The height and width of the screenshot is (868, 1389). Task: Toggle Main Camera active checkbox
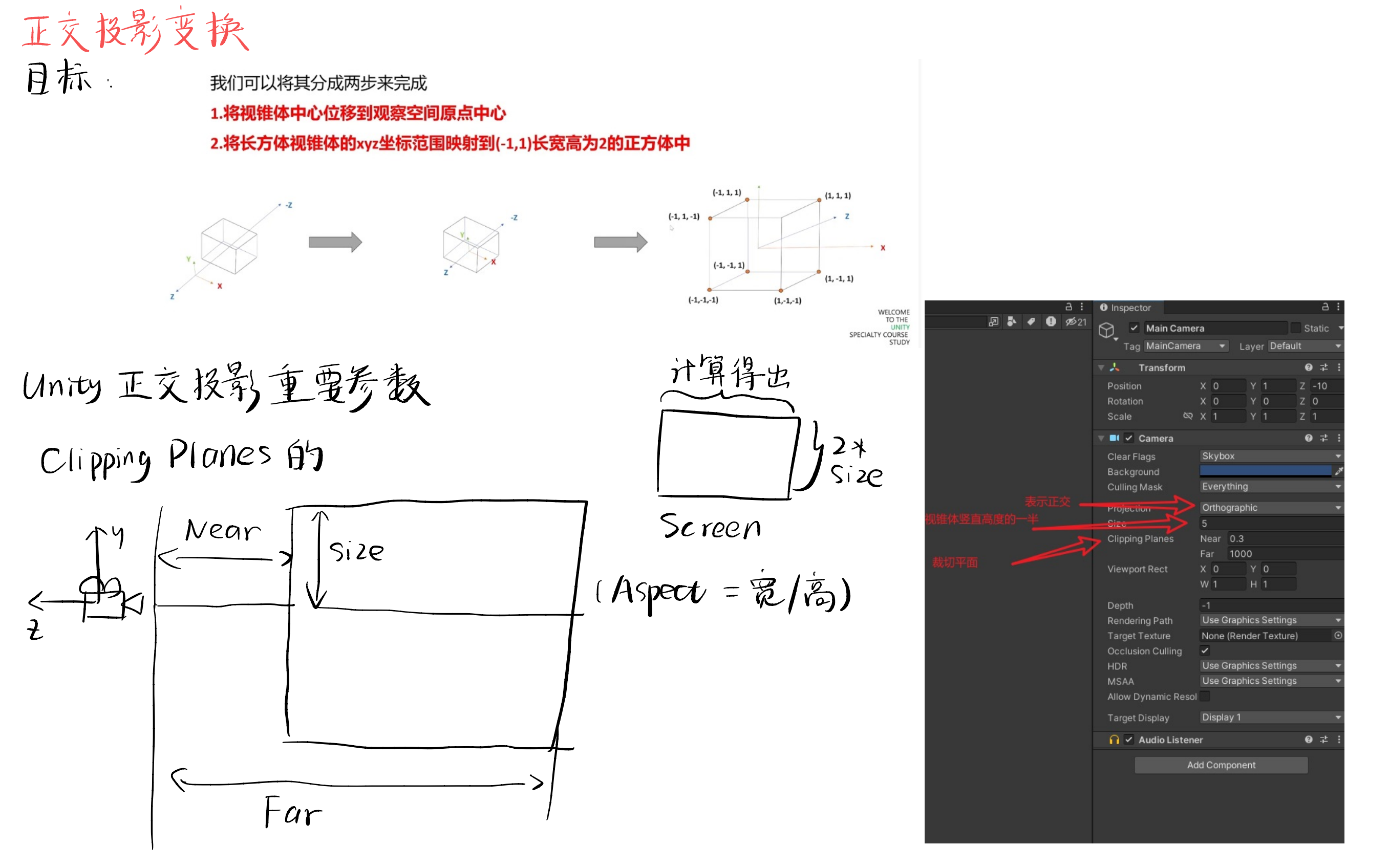[1134, 328]
